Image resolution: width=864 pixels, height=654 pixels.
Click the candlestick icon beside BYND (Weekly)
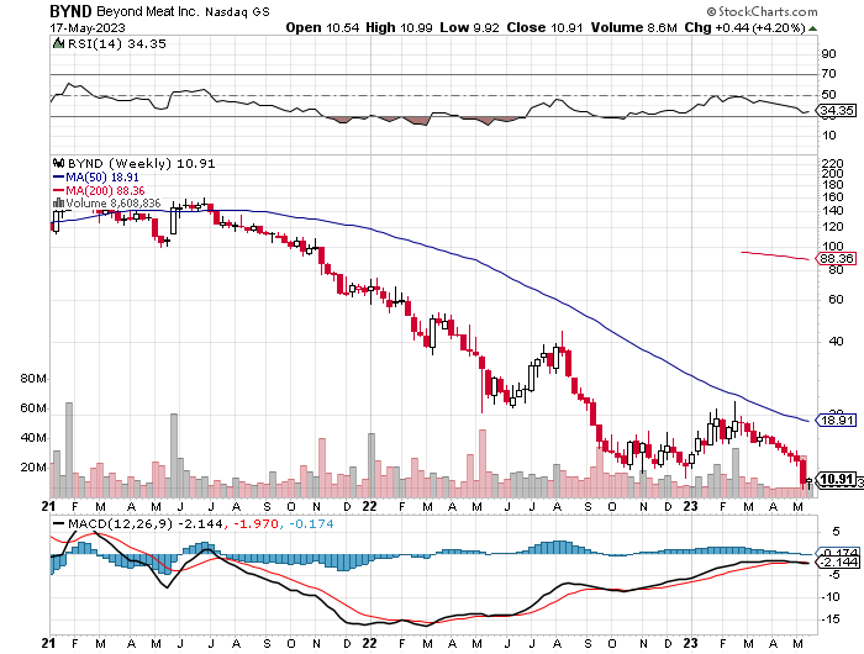point(58,163)
